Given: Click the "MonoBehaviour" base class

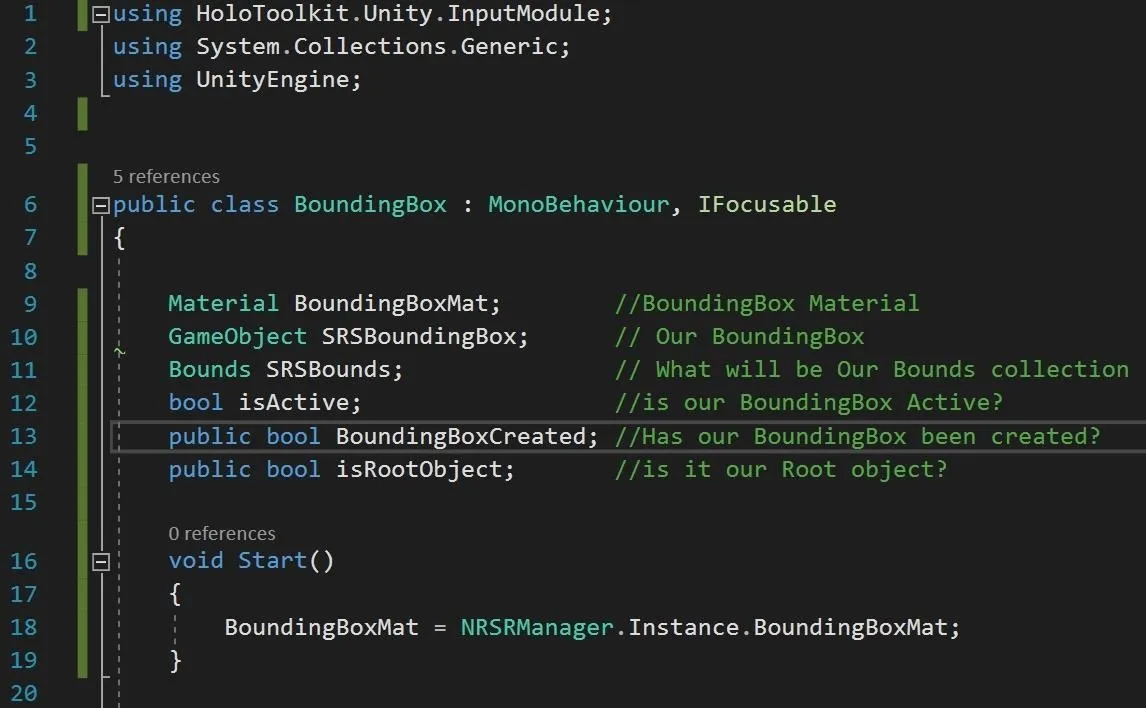Looking at the screenshot, I should [x=578, y=205].
